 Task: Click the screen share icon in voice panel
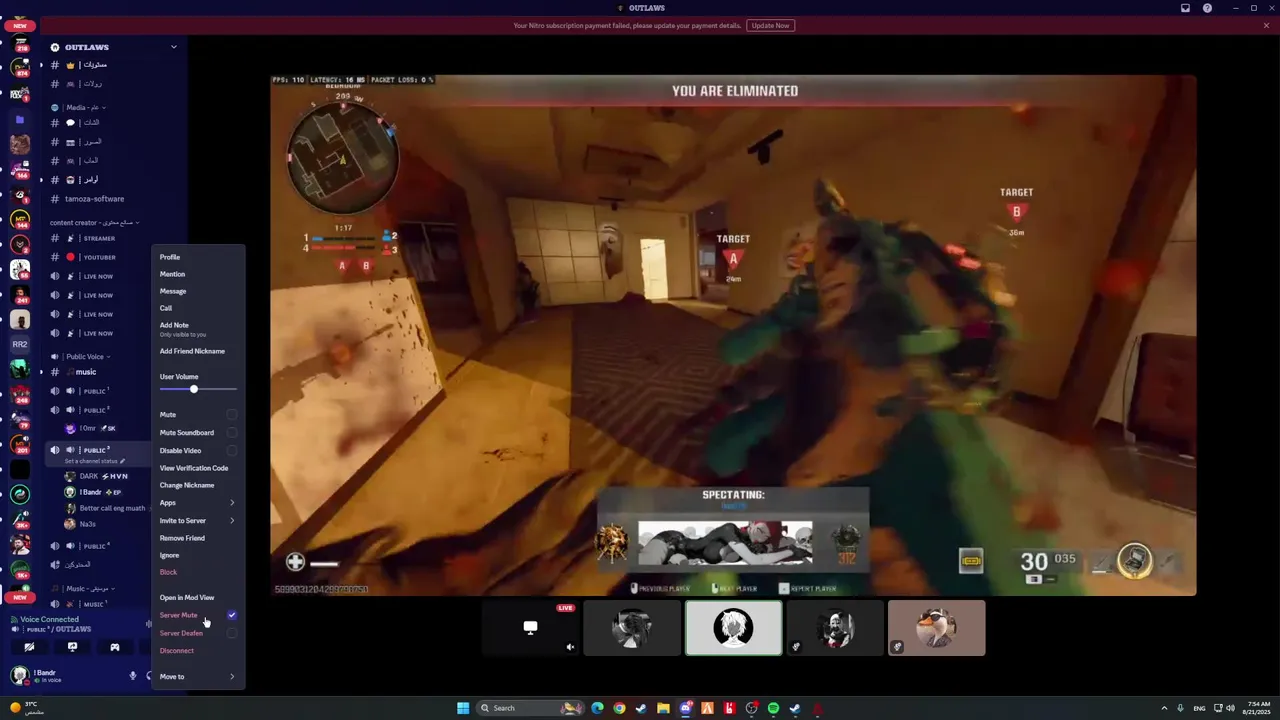[x=72, y=647]
